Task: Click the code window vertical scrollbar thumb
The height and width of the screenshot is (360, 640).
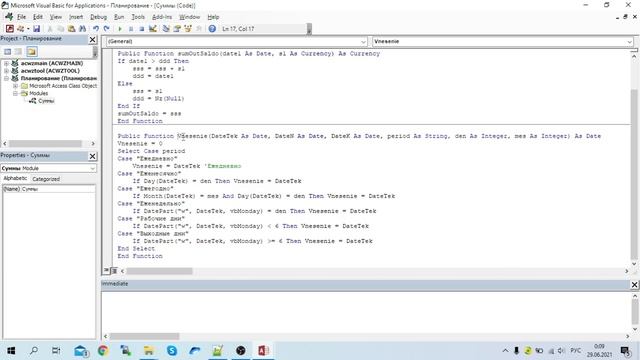Action: (x=634, y=173)
